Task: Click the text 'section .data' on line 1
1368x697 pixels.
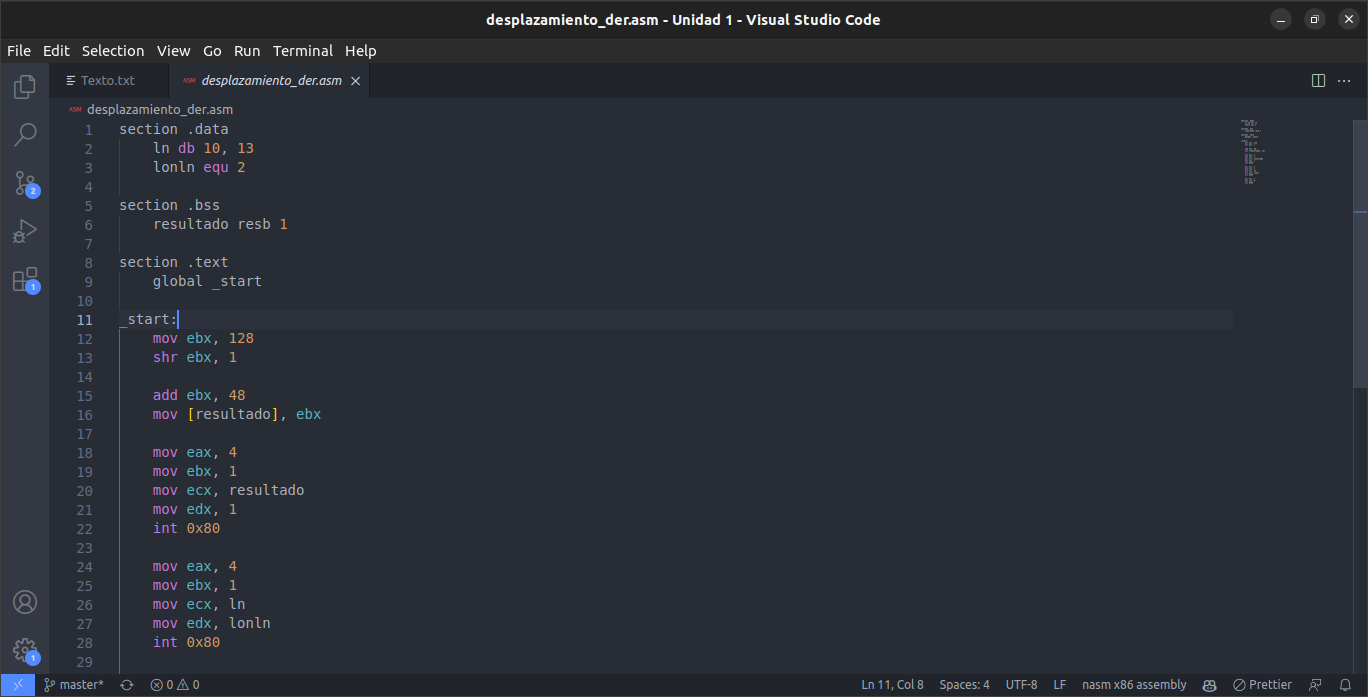Action: pos(174,129)
